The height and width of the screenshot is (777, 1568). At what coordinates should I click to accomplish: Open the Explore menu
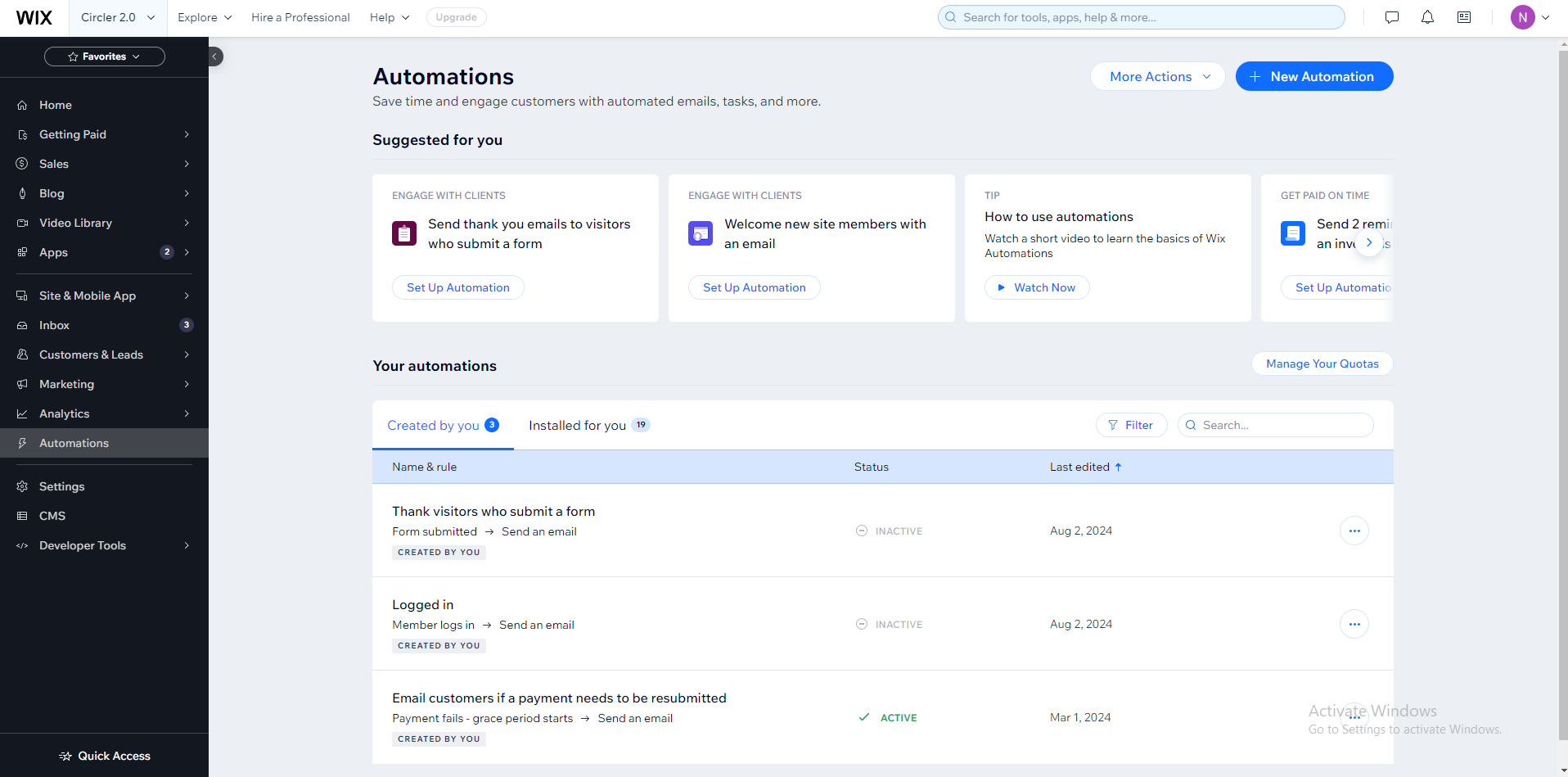point(205,17)
